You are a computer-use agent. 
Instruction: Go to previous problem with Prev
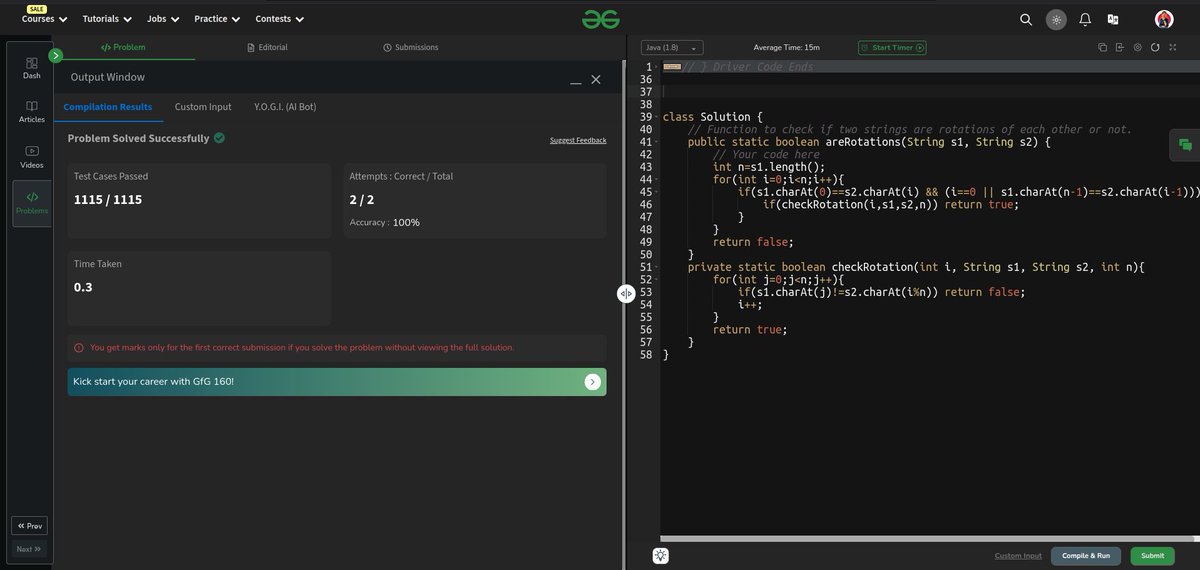coord(29,526)
